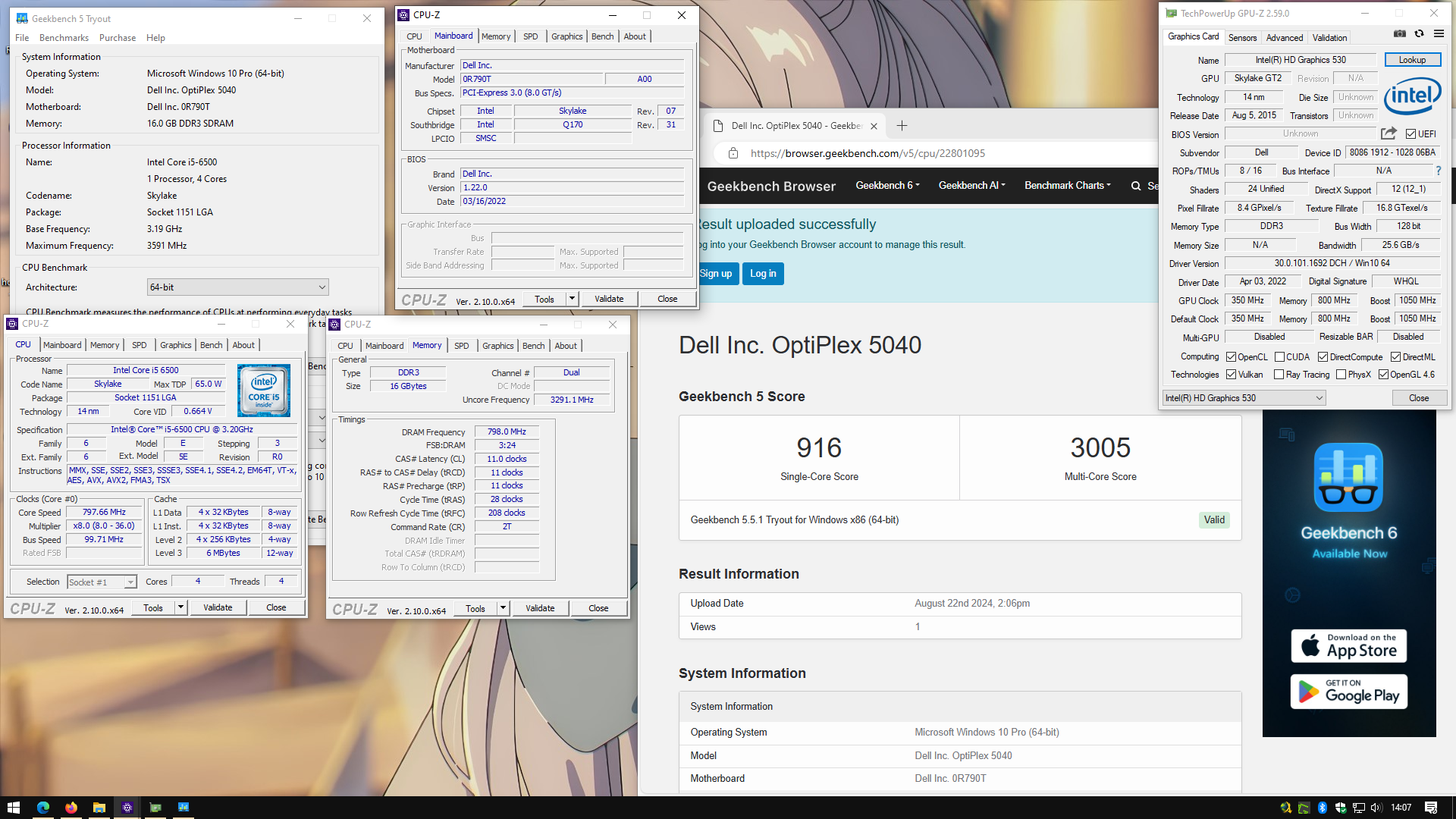
Task: Close the Dell OptiPlex 5040 browser tab
Action: pos(874,127)
